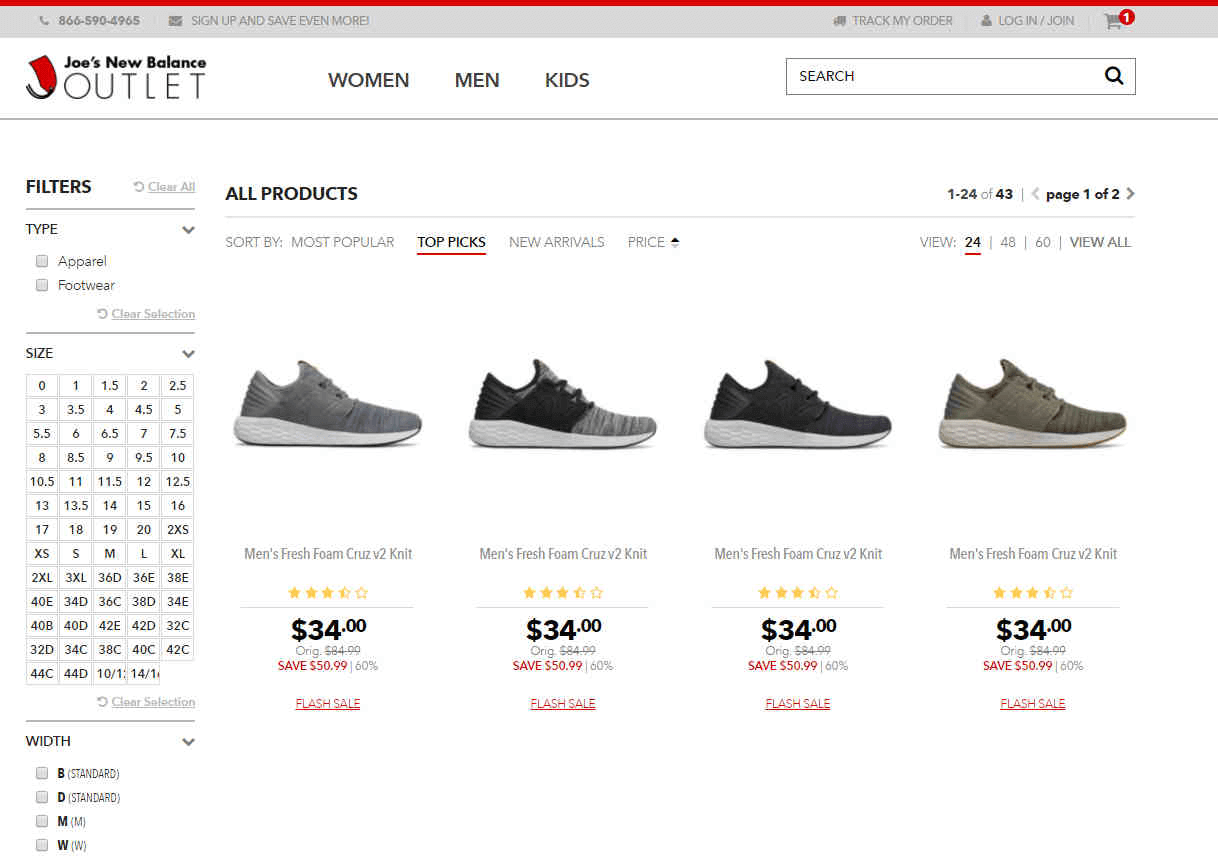
Task: Enable the B (Standard) width filter
Action: (x=42, y=773)
